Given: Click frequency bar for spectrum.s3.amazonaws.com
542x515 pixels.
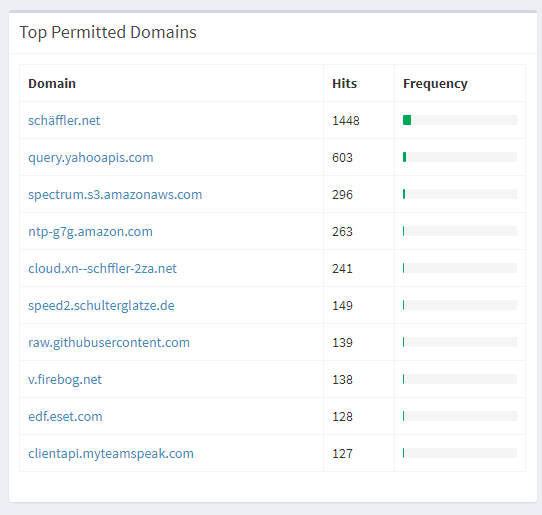Looking at the screenshot, I should point(460,194).
